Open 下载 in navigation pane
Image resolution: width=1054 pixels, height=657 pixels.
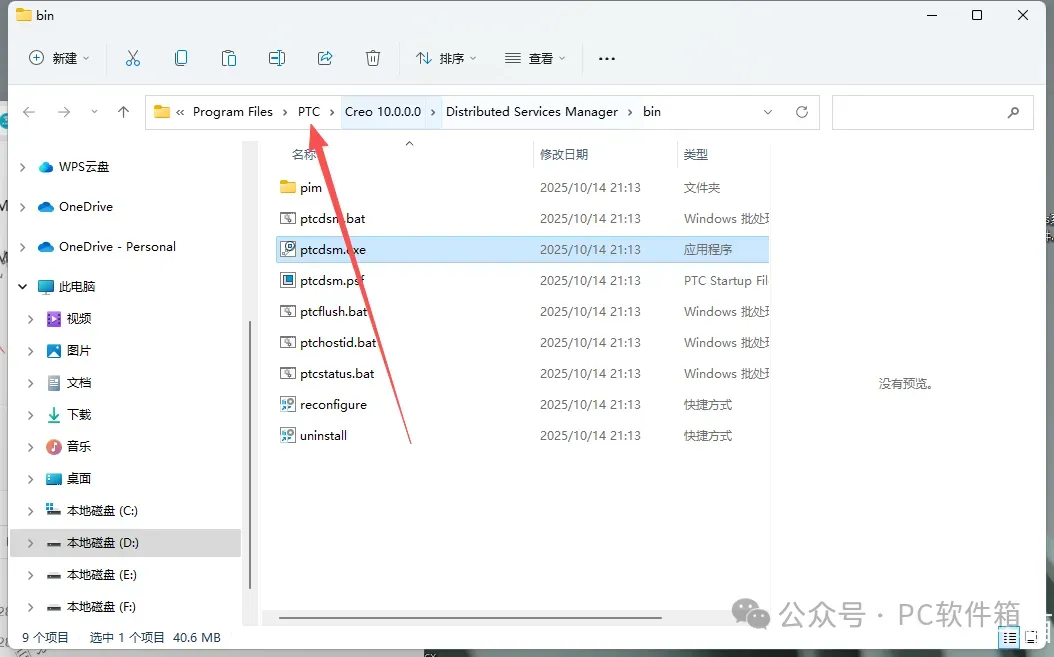79,414
